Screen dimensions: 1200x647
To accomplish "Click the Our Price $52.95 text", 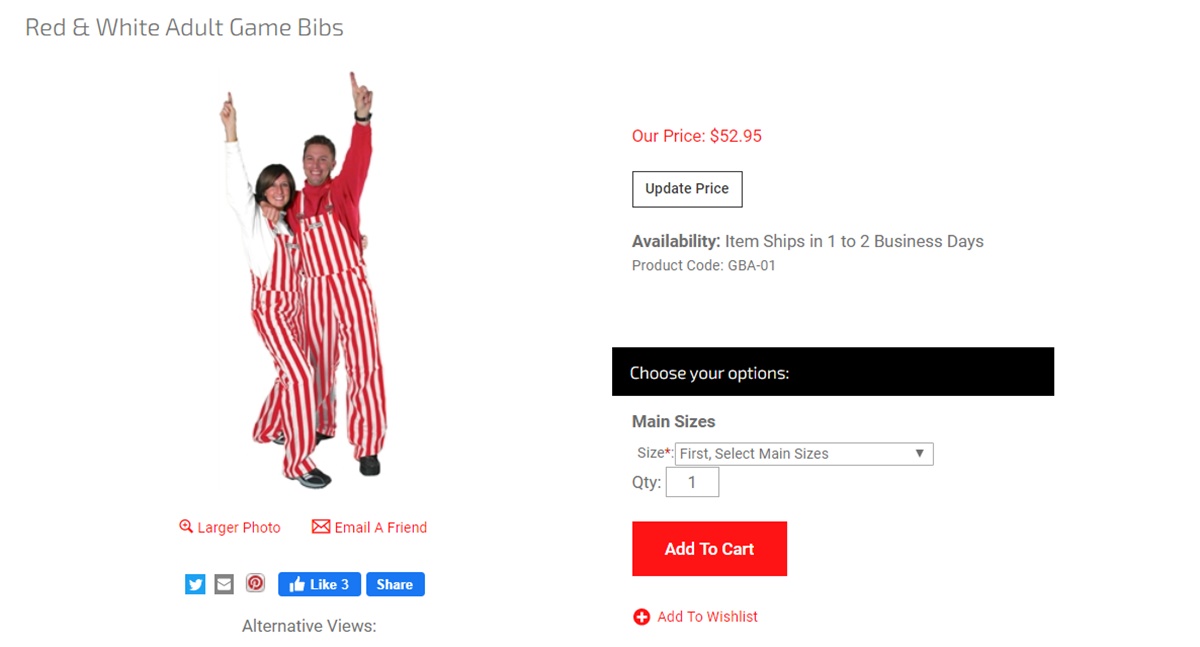I will 697,136.
